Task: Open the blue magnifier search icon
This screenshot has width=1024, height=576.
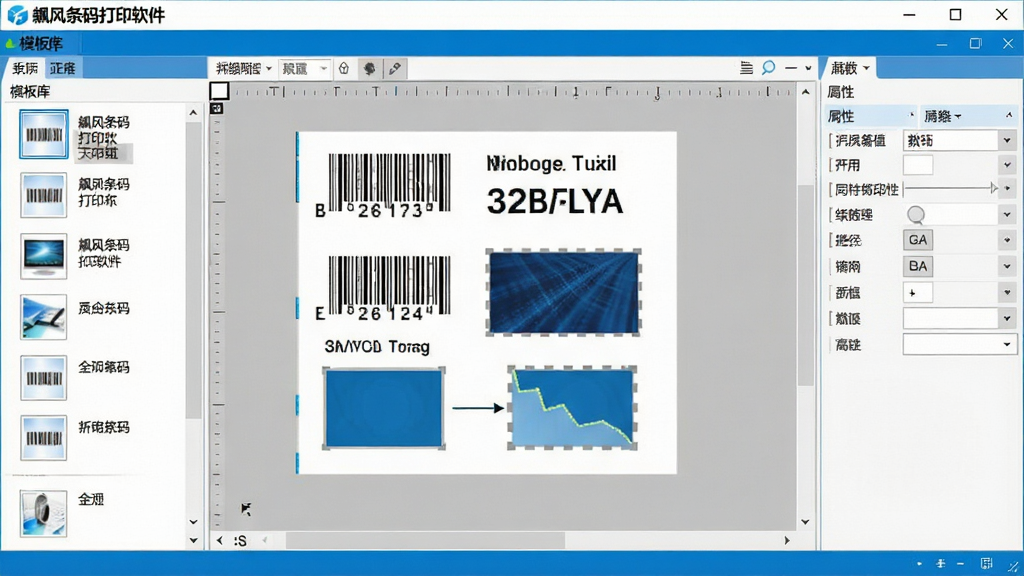Action: pos(769,67)
